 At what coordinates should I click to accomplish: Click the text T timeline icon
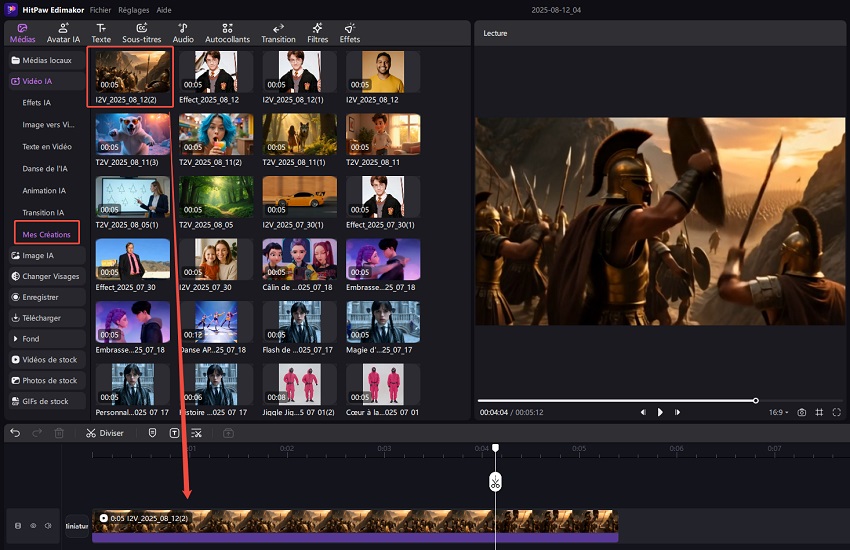coord(174,433)
